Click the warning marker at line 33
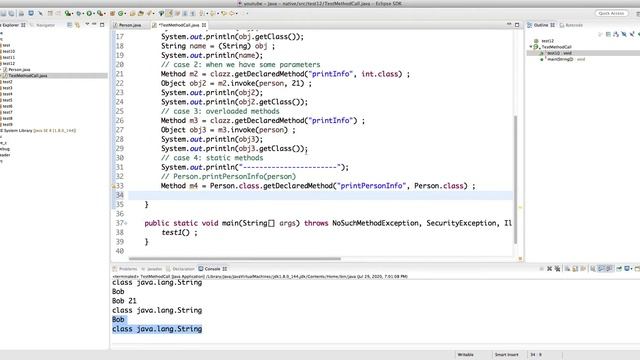This screenshot has height=360, width=640. coord(113,186)
